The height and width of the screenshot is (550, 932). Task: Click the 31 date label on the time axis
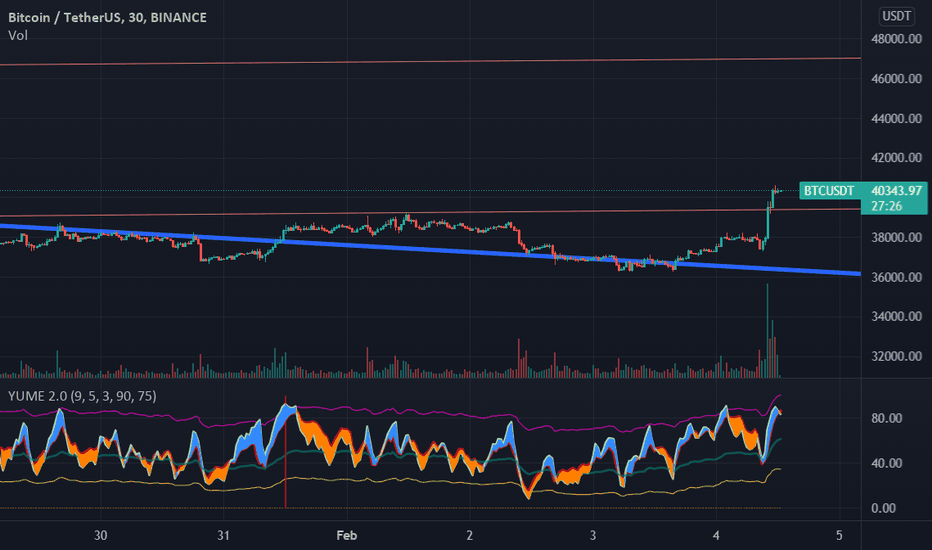tap(223, 535)
